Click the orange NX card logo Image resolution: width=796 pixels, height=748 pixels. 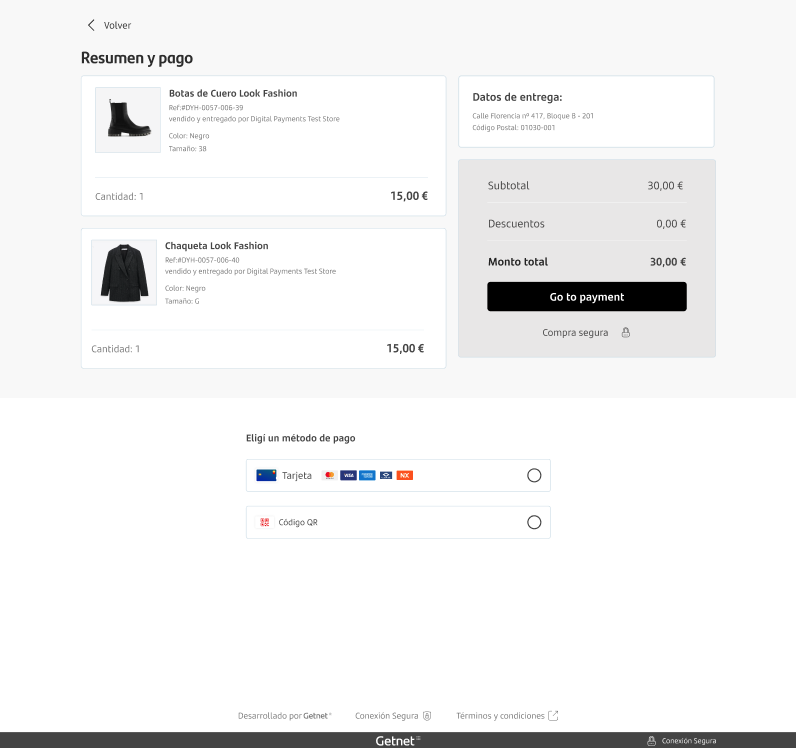coord(405,475)
